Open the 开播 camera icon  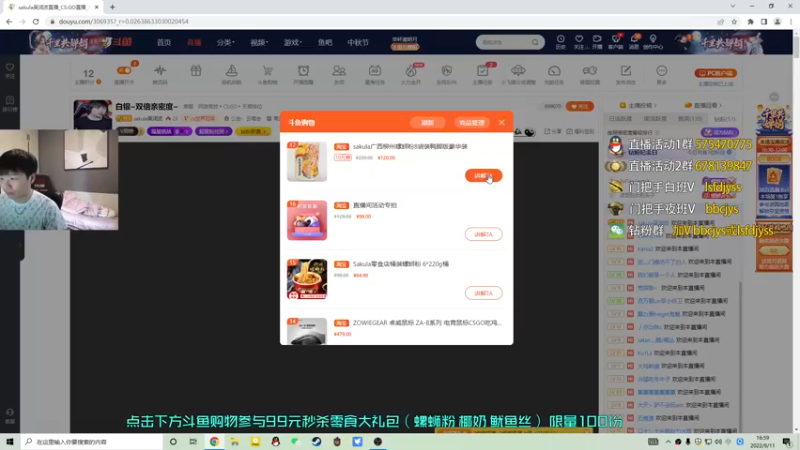597,42
